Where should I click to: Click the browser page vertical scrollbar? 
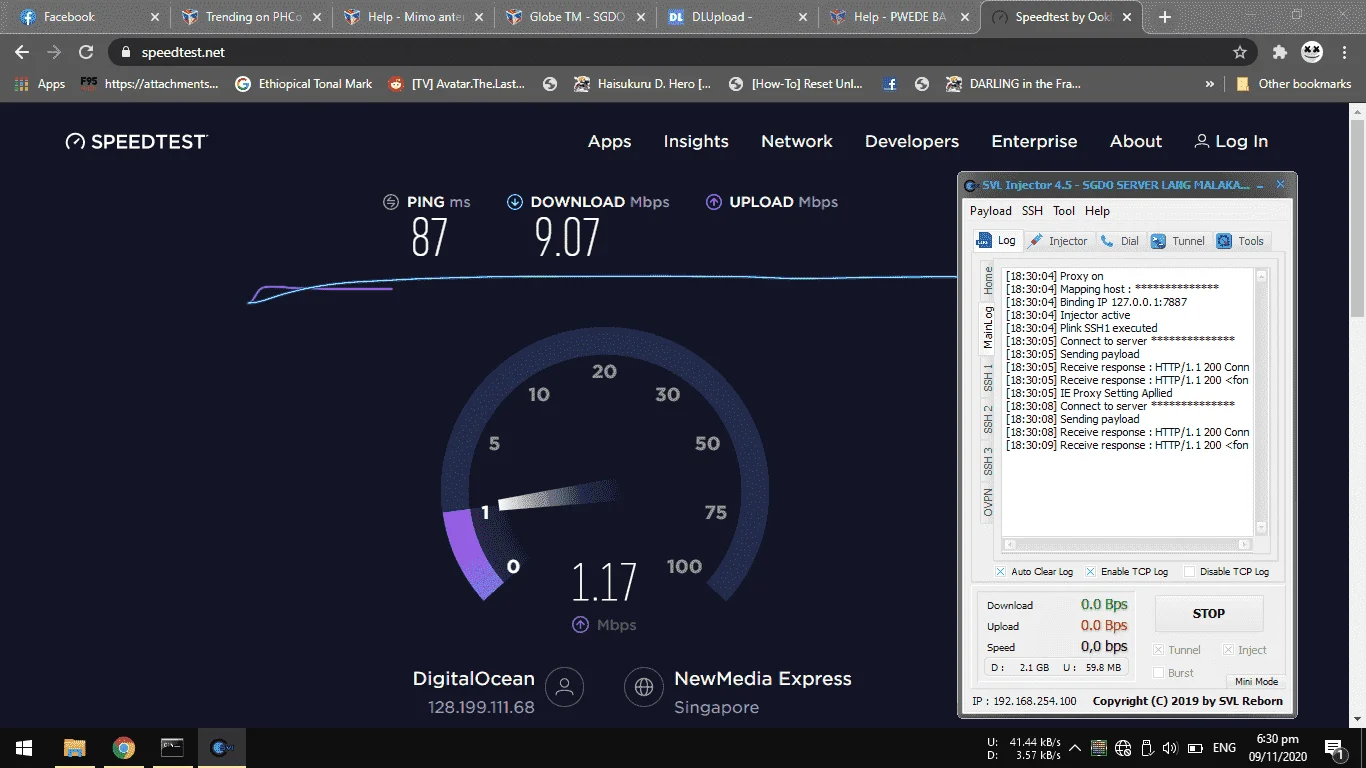point(1357,220)
